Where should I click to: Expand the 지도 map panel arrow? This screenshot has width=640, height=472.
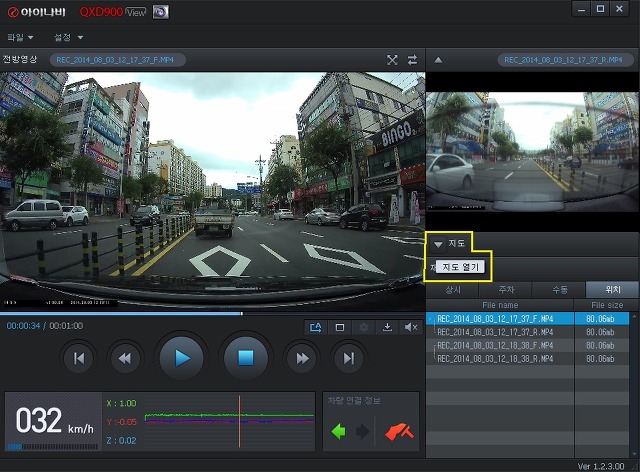click(x=438, y=244)
